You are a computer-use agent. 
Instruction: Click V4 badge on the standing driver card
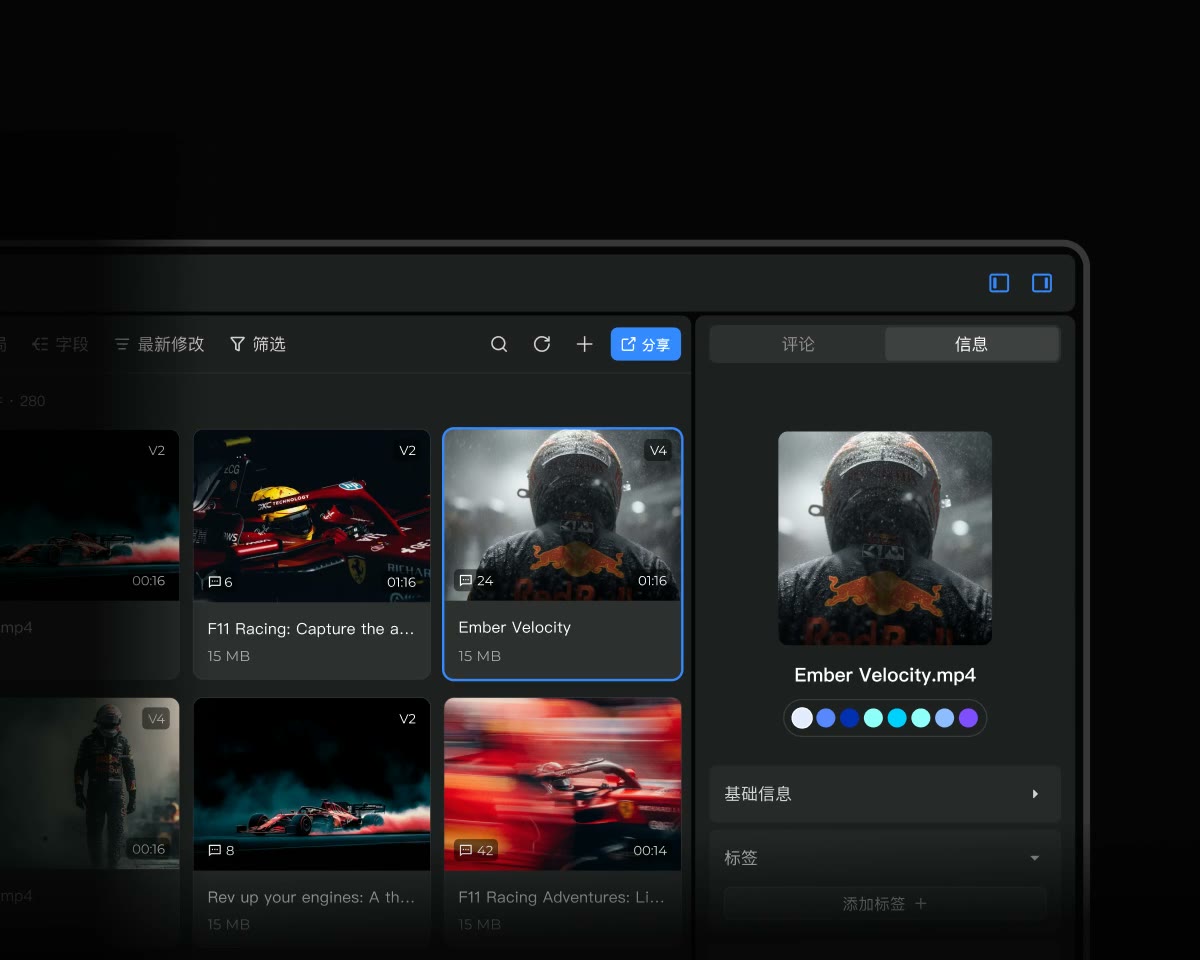click(156, 718)
